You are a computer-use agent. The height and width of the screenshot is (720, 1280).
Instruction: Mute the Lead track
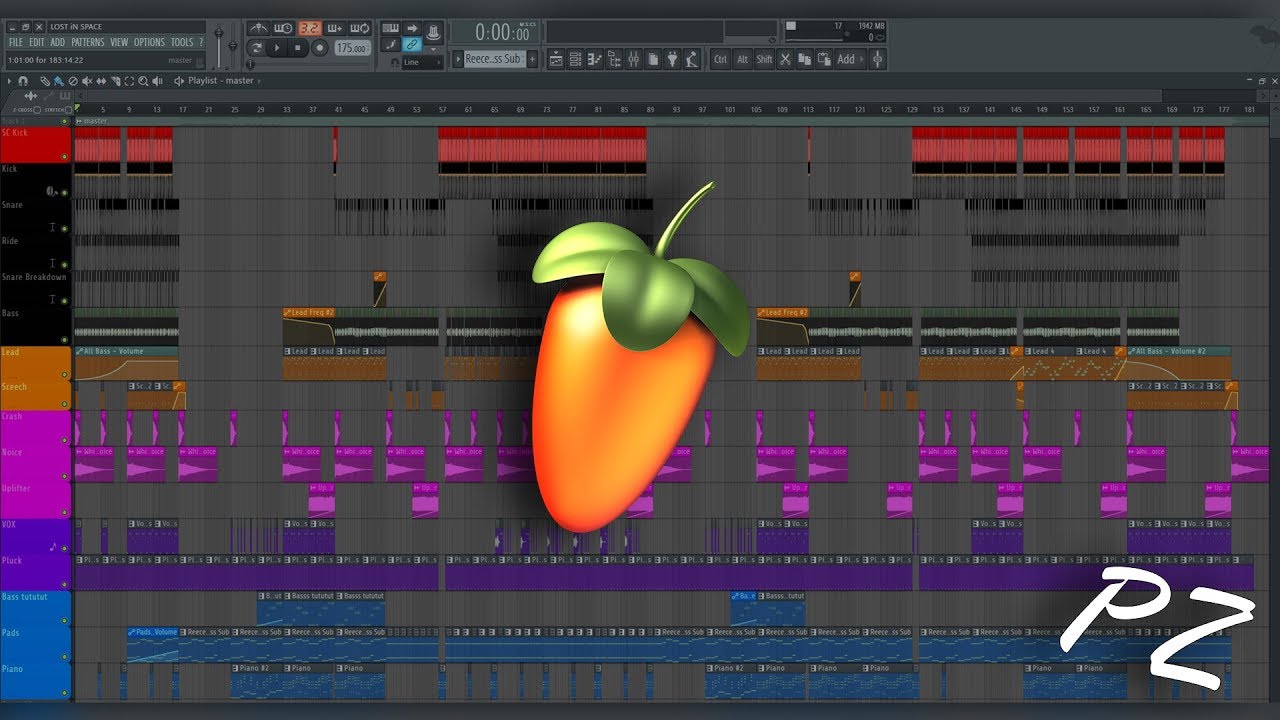click(x=65, y=375)
